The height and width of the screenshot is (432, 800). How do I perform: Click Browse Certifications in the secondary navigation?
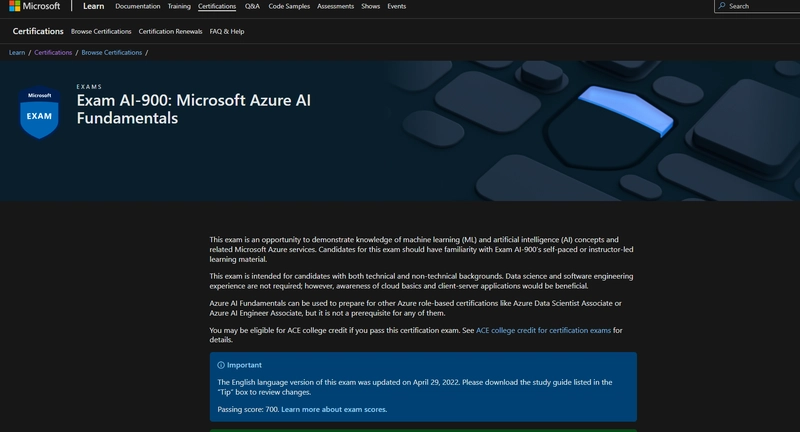point(101,31)
